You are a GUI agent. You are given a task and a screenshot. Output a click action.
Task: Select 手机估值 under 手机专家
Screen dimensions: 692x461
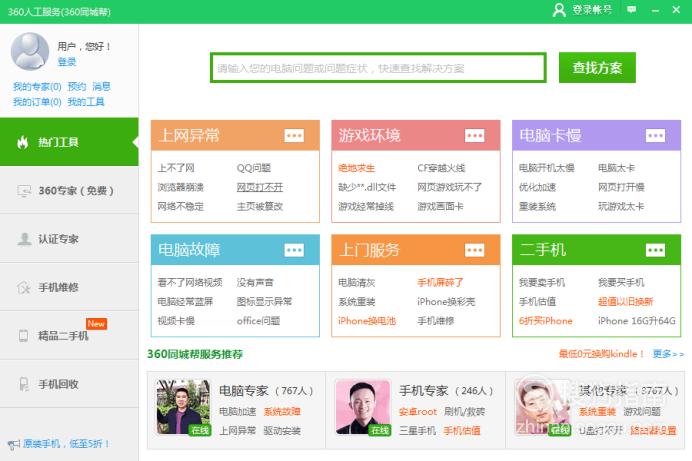coord(462,431)
